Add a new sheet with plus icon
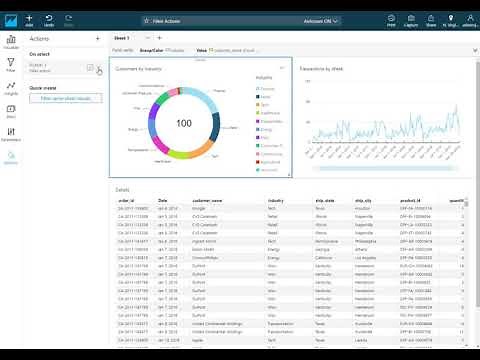 pyautogui.click(x=159, y=38)
